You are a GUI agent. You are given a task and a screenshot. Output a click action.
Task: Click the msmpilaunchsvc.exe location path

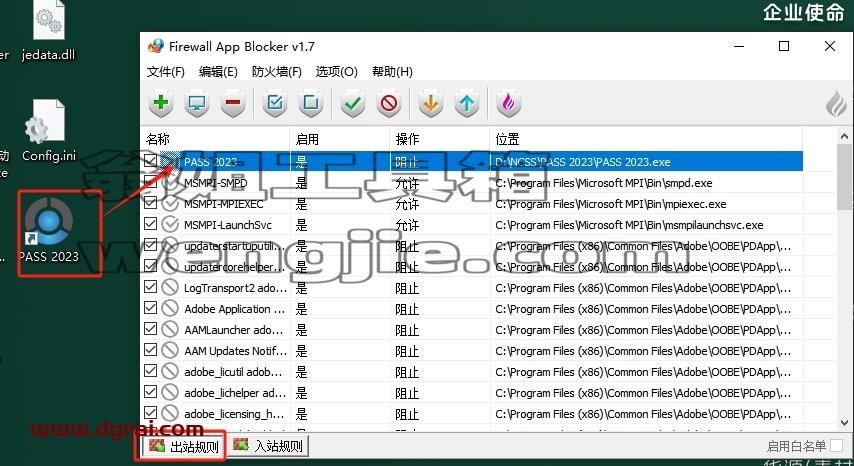(x=629, y=225)
